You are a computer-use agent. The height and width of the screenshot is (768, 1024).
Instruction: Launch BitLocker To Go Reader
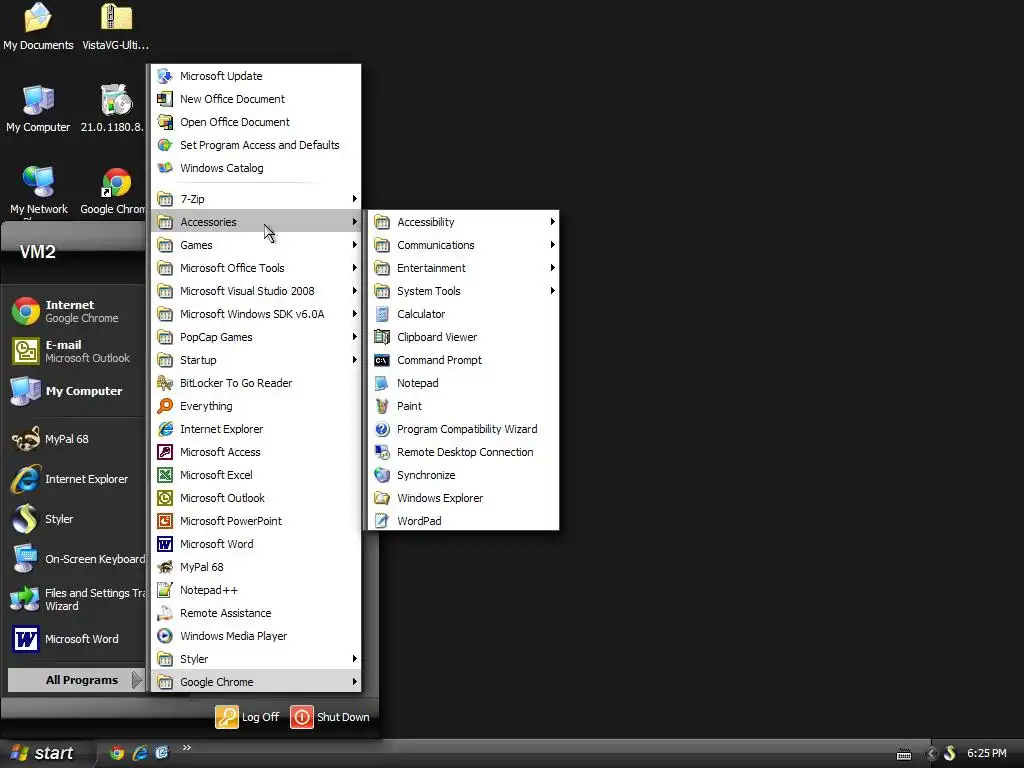pos(256,383)
